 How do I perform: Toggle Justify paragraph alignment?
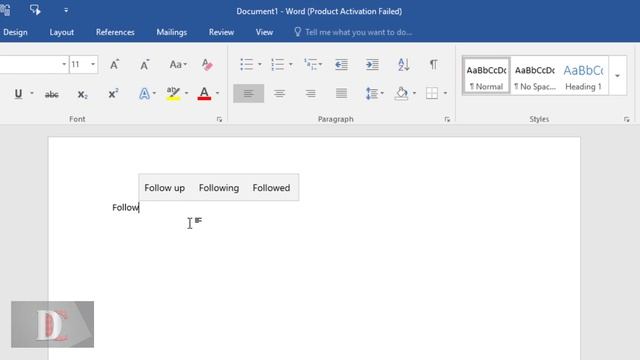tap(341, 93)
